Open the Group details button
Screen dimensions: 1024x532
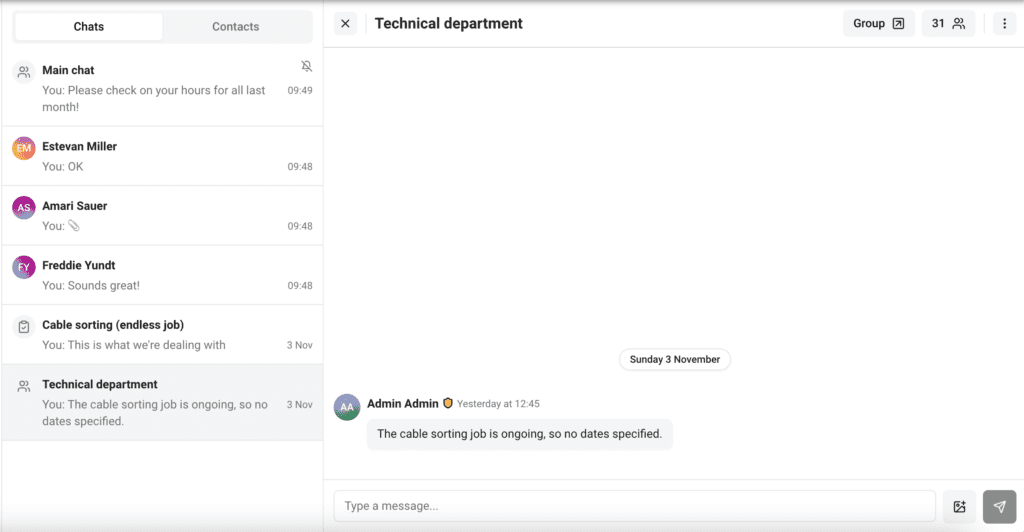(x=878, y=24)
